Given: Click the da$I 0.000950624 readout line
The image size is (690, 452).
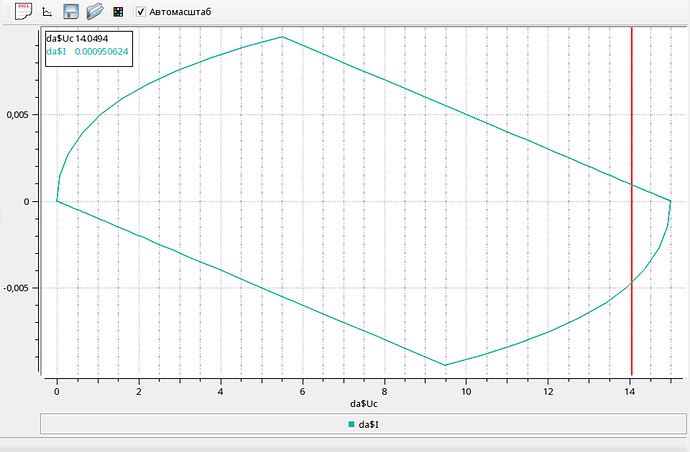Looking at the screenshot, I should click(87, 51).
